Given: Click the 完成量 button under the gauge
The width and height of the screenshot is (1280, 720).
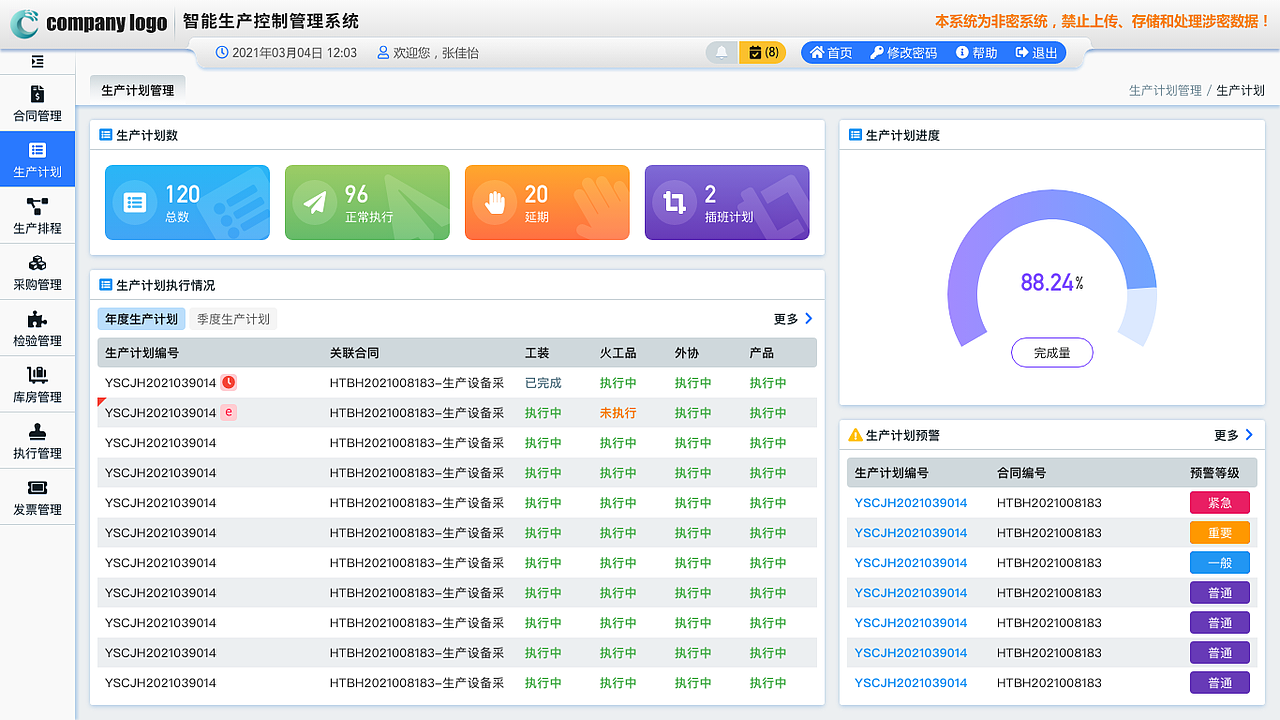Looking at the screenshot, I should point(1052,352).
